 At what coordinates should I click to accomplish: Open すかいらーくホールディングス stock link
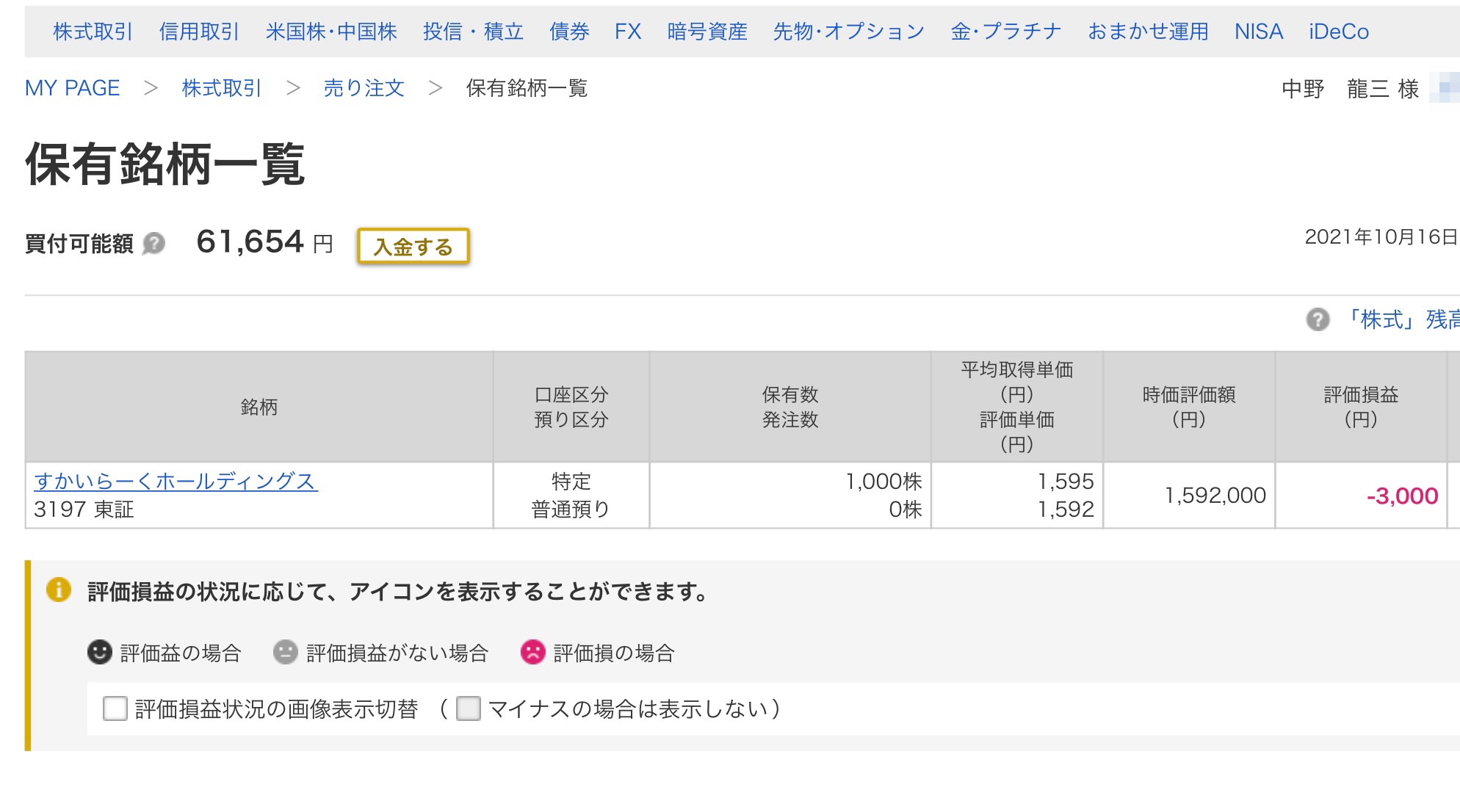(x=176, y=481)
